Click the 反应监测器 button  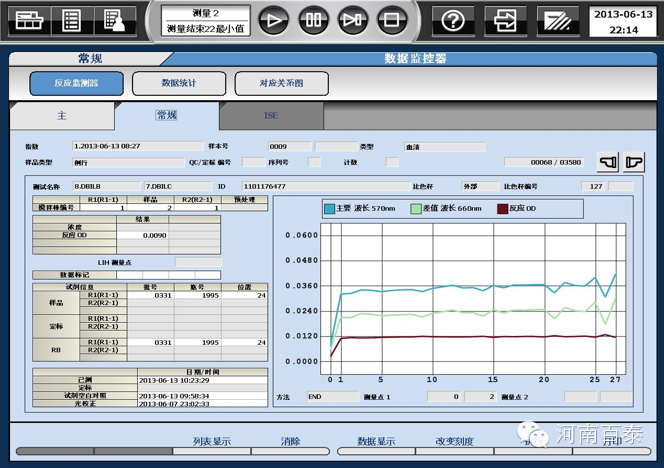77,84
